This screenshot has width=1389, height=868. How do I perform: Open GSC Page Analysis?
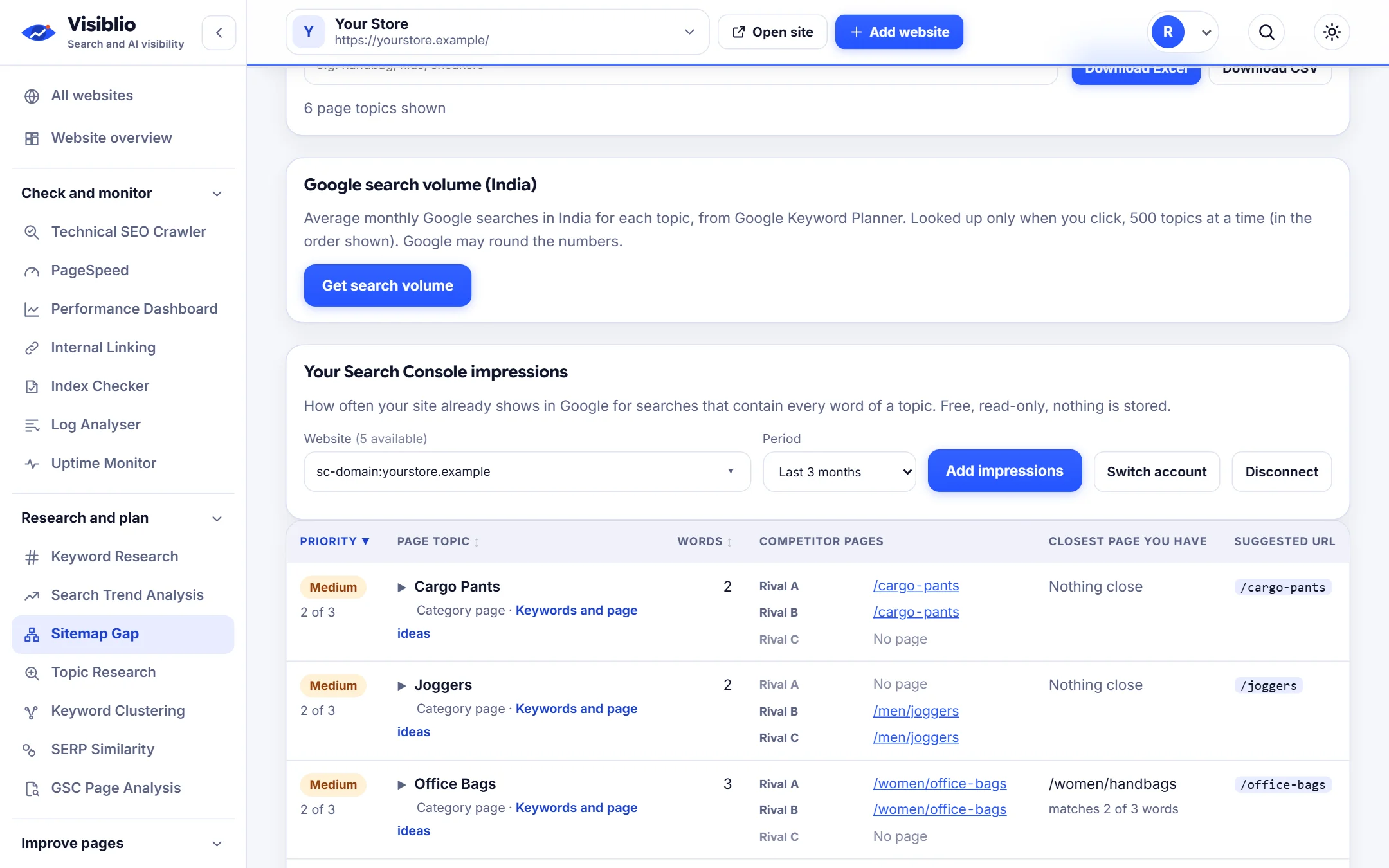pyautogui.click(x=123, y=788)
